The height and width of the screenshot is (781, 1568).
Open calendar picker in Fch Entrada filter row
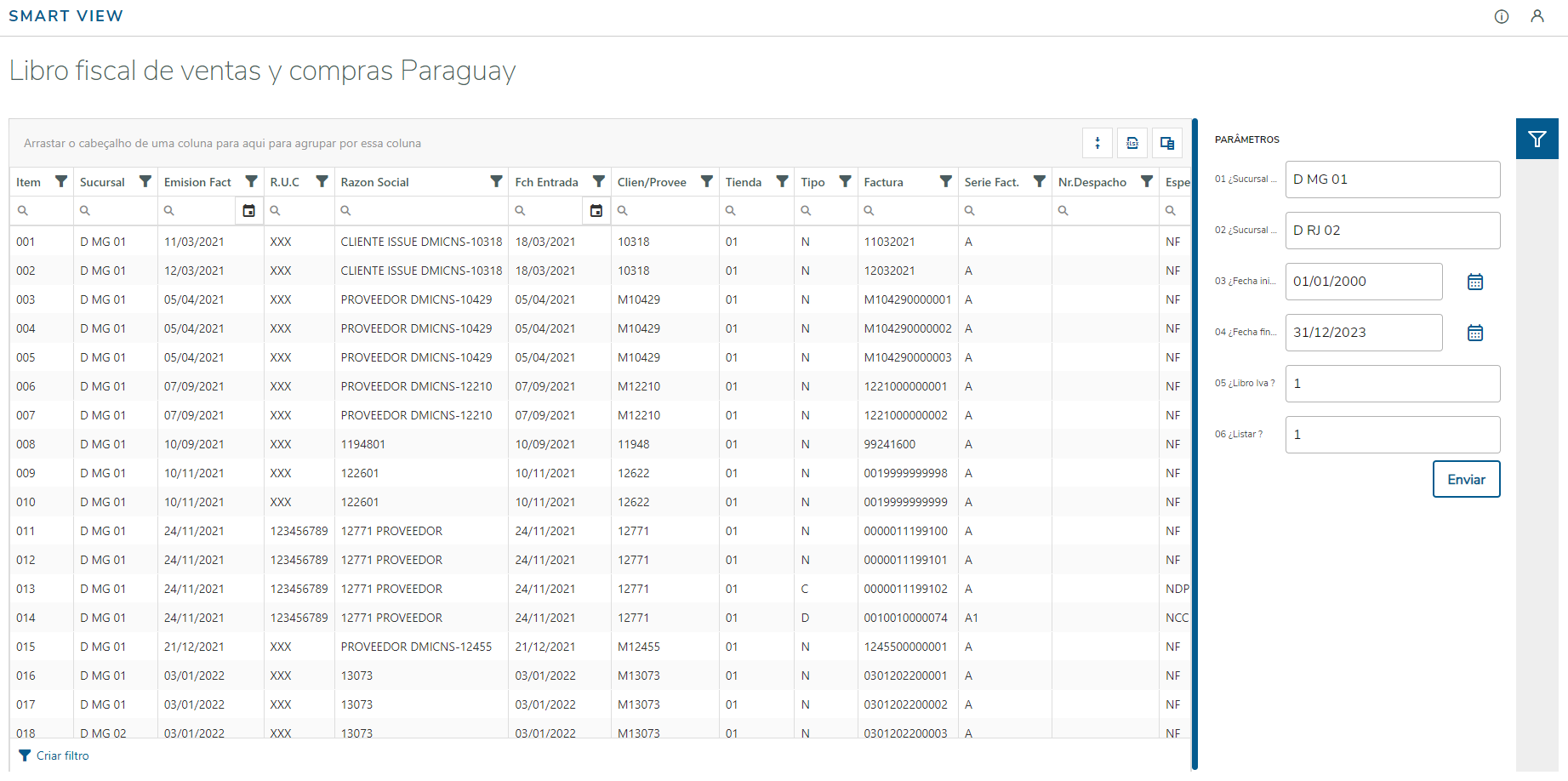[x=596, y=210]
